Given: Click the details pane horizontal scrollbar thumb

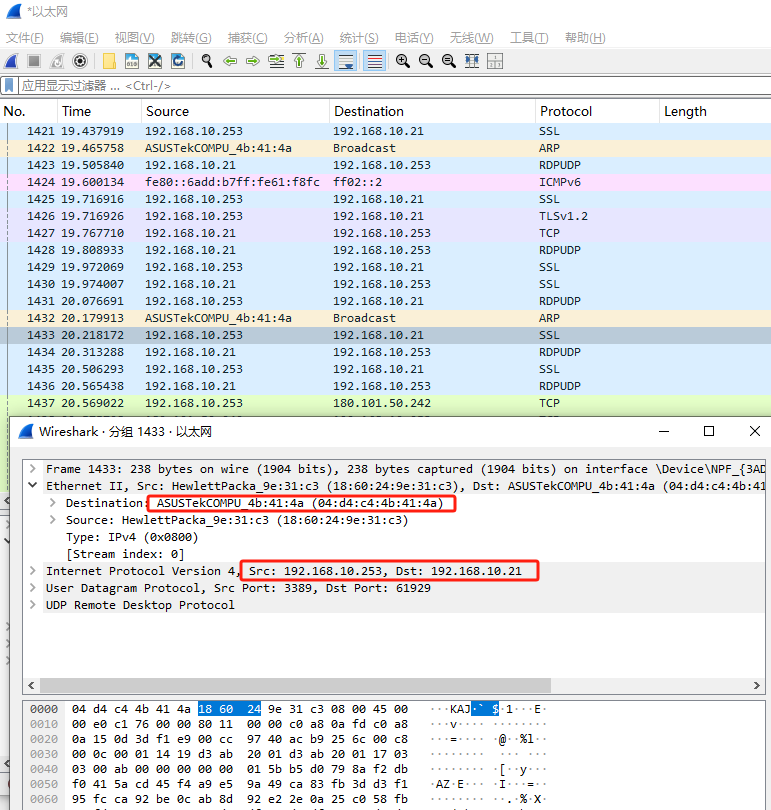Looking at the screenshot, I should [x=295, y=685].
